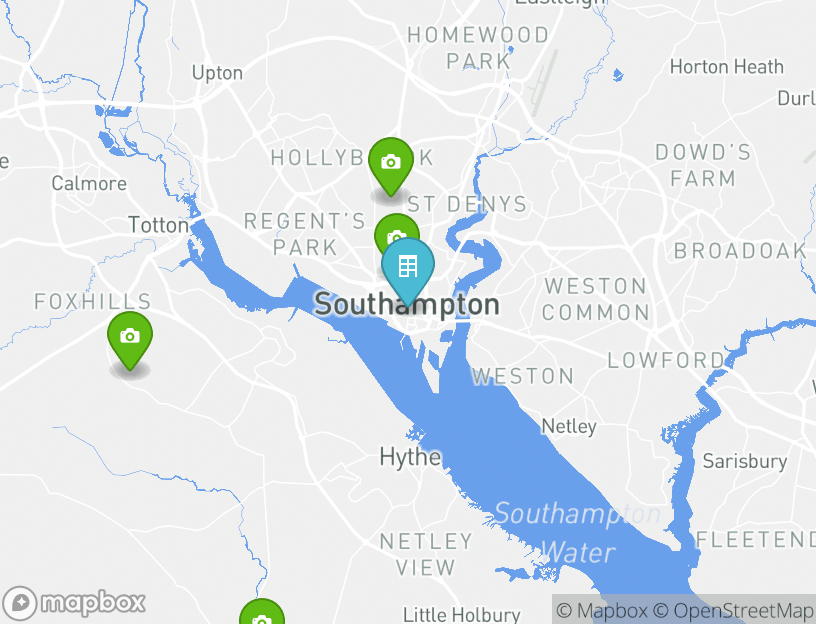Click the Hythe town label

[410, 457]
